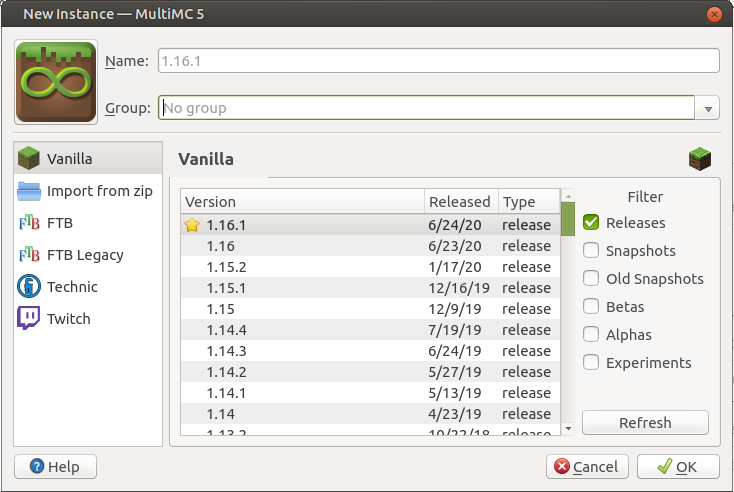Select version 1.14 row
Image resolution: width=734 pixels, height=492 pixels.
click(x=370, y=414)
